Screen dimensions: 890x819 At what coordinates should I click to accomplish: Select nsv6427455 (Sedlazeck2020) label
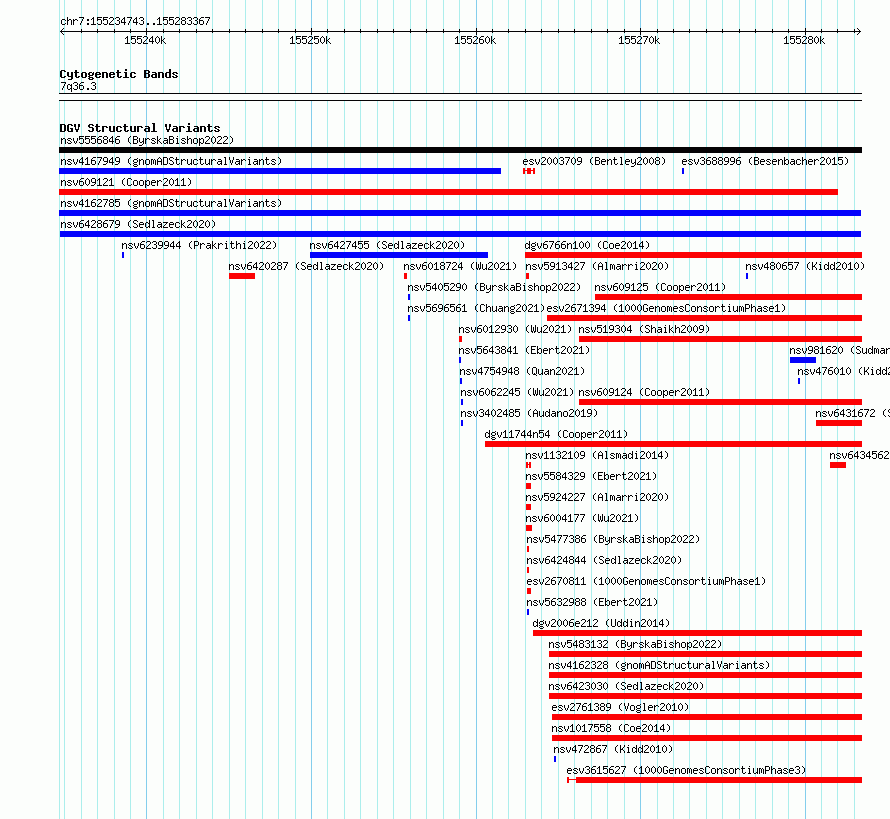click(387, 245)
